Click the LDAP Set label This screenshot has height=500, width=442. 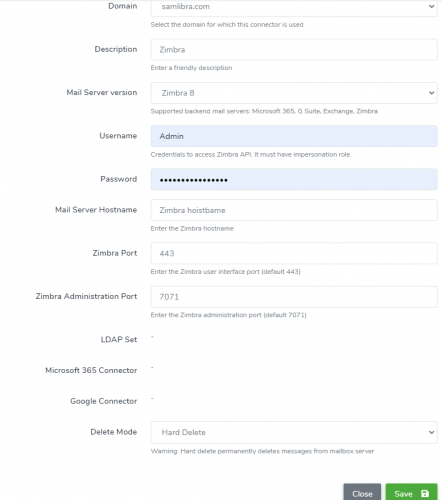click(119, 339)
